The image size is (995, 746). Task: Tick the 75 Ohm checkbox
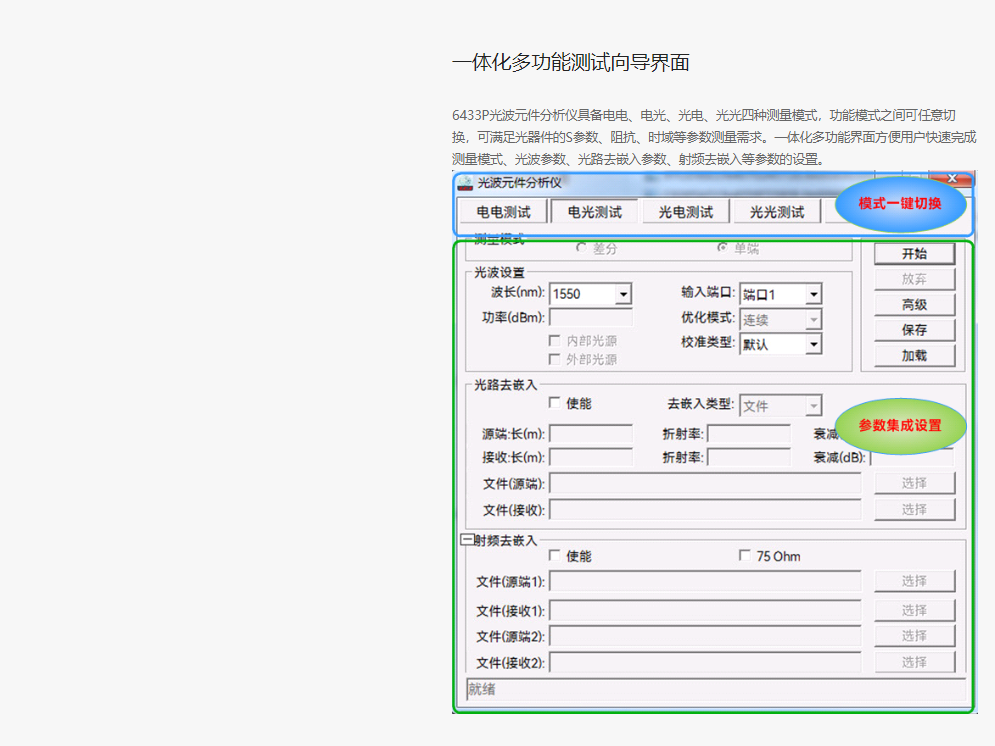point(744,556)
